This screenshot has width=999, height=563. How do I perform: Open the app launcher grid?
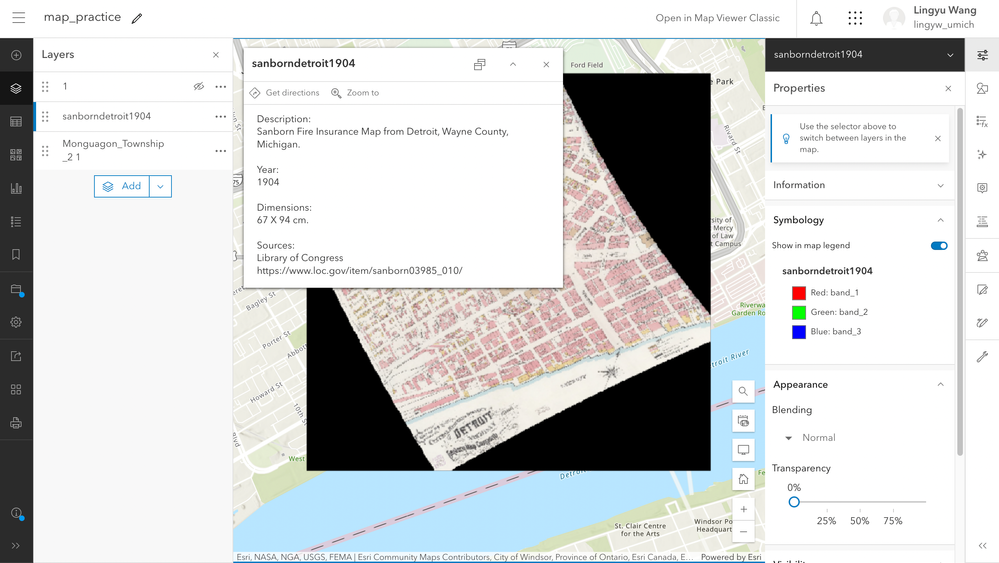coord(855,18)
